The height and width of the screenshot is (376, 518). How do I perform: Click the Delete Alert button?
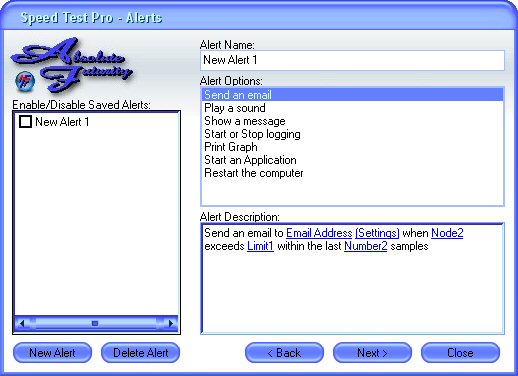(x=140, y=353)
